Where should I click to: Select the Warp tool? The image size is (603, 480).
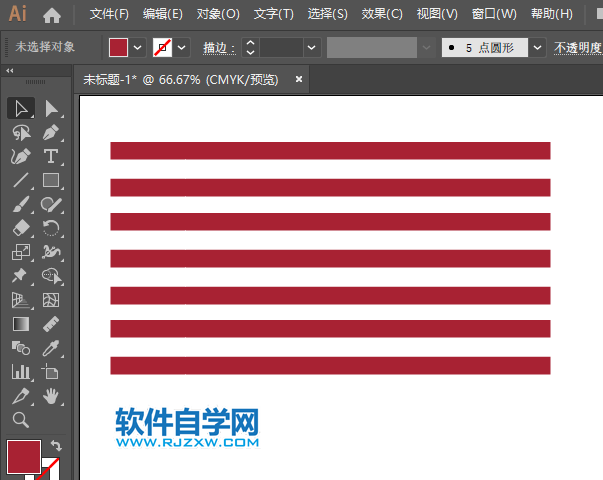pyautogui.click(x=51, y=252)
